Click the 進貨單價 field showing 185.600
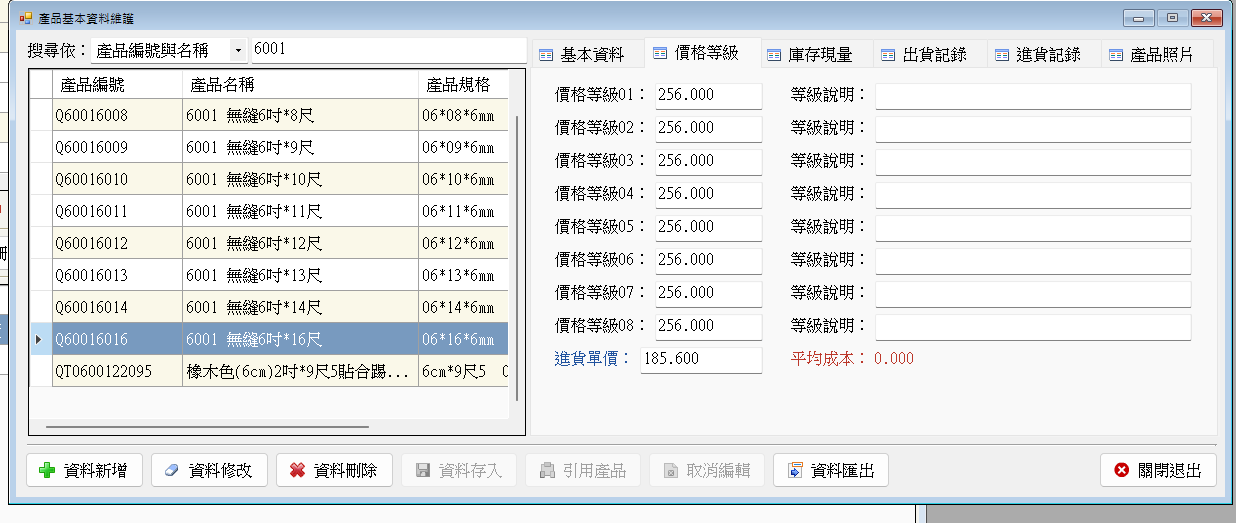 [701, 359]
